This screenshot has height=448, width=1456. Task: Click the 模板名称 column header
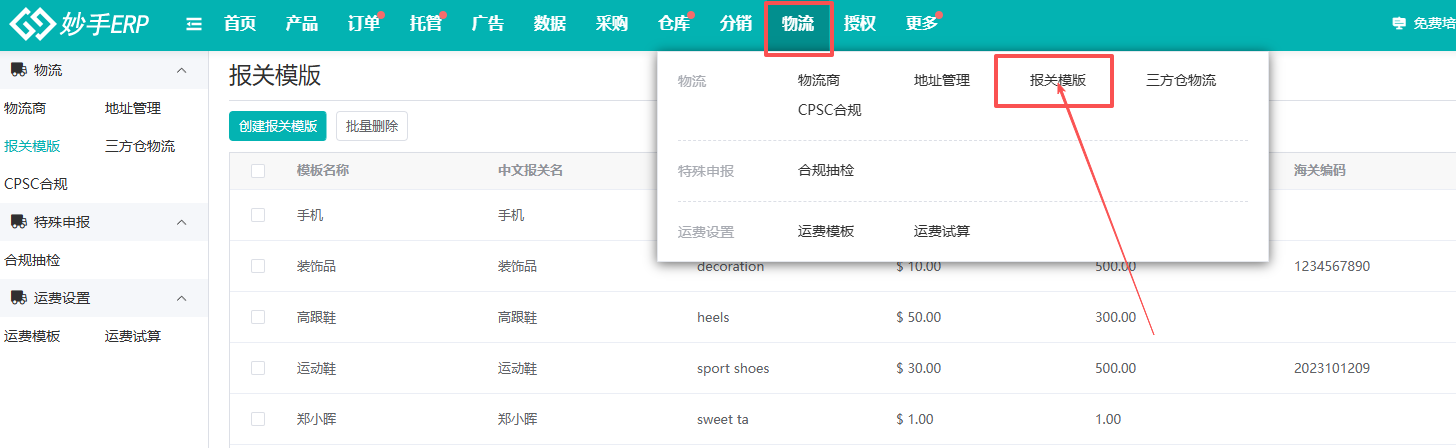[323, 170]
